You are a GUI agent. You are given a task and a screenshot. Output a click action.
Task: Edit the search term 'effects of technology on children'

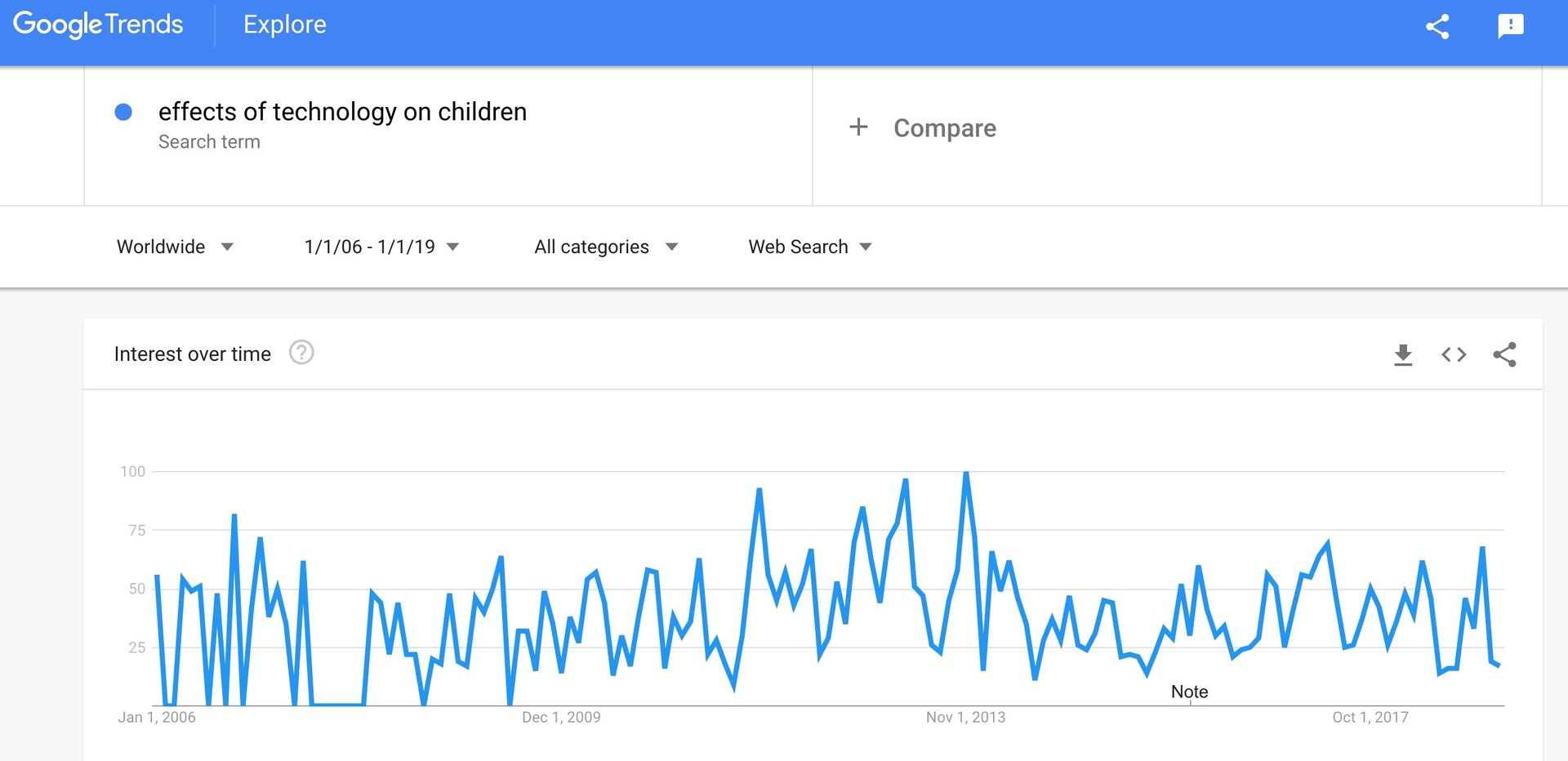pyautogui.click(x=342, y=111)
